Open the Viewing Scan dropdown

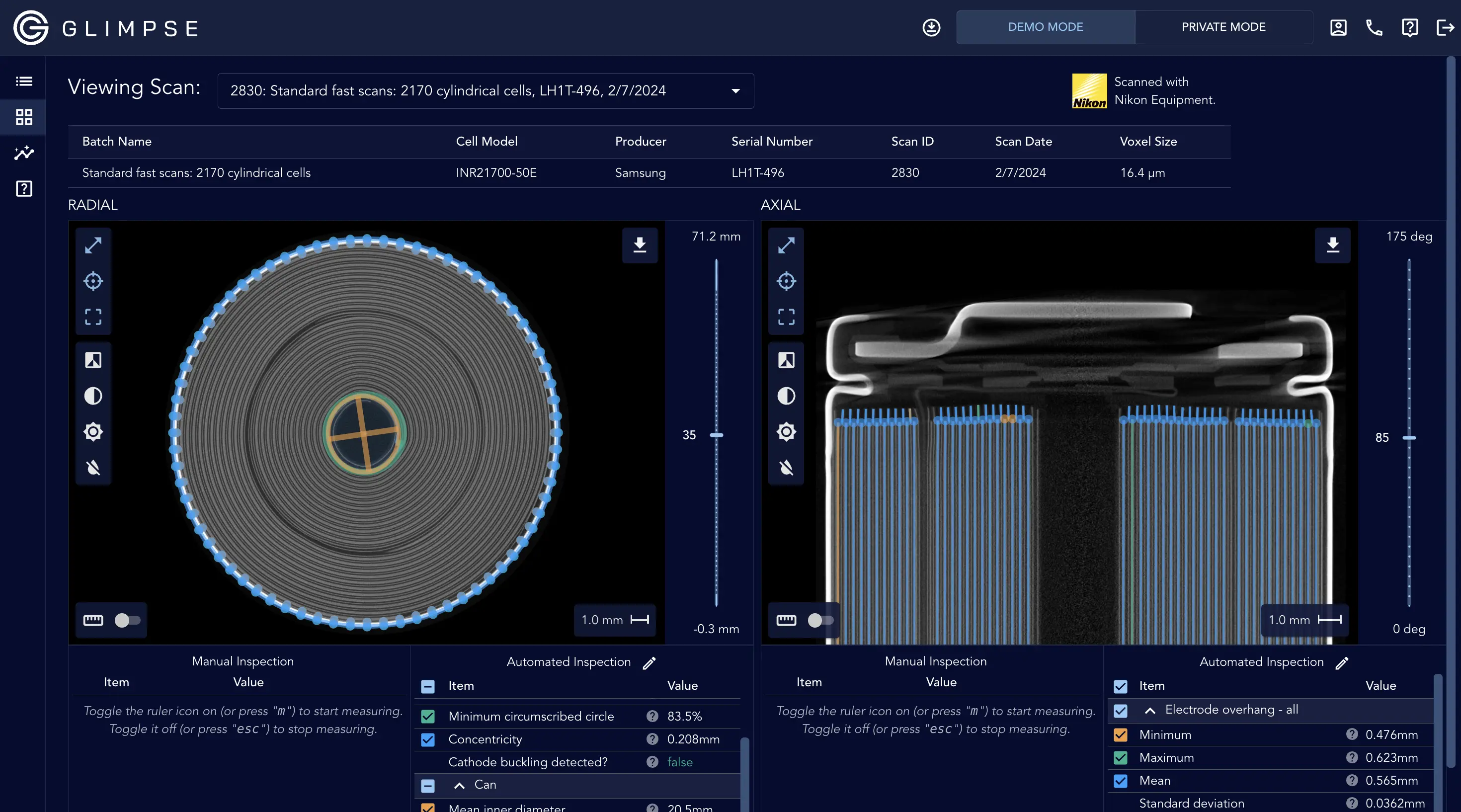point(486,91)
